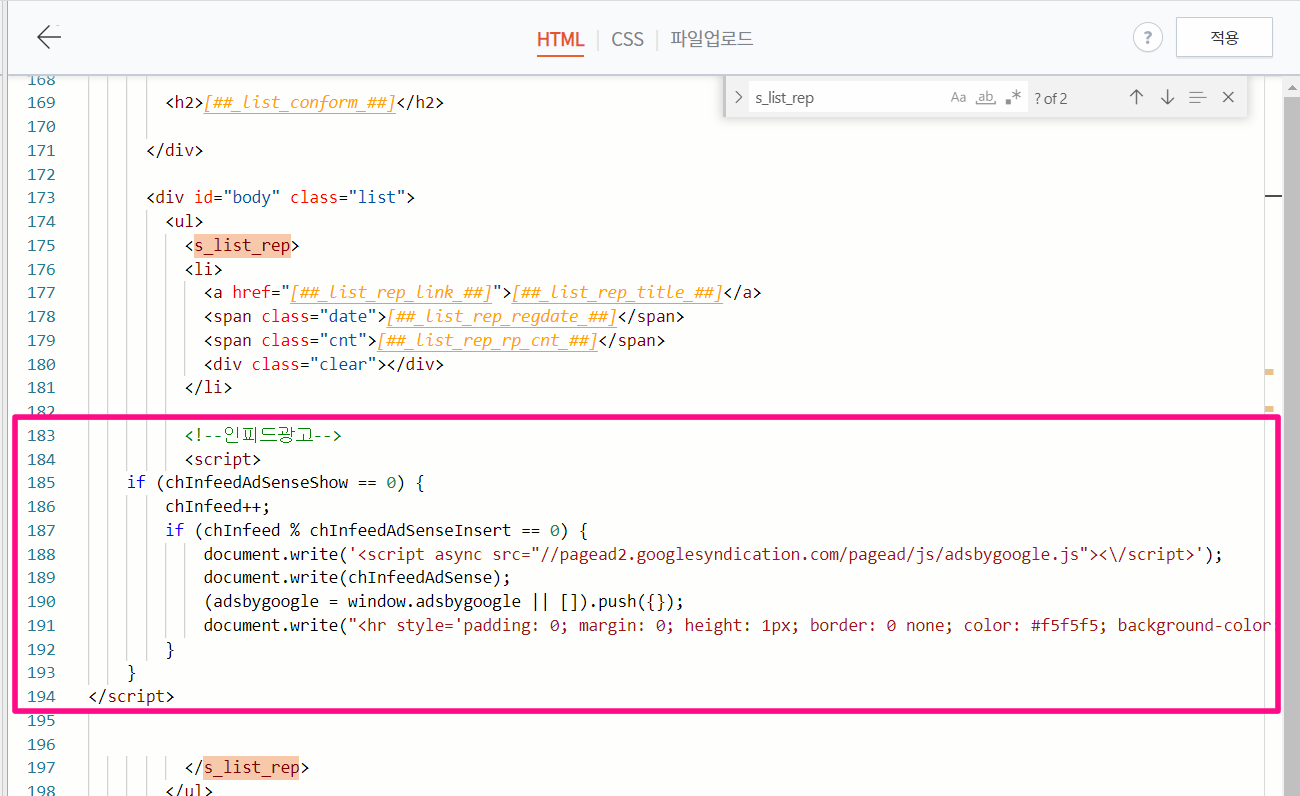This screenshot has width=1300, height=796.
Task: Click the 인피드광고 comment line
Action: (263, 435)
